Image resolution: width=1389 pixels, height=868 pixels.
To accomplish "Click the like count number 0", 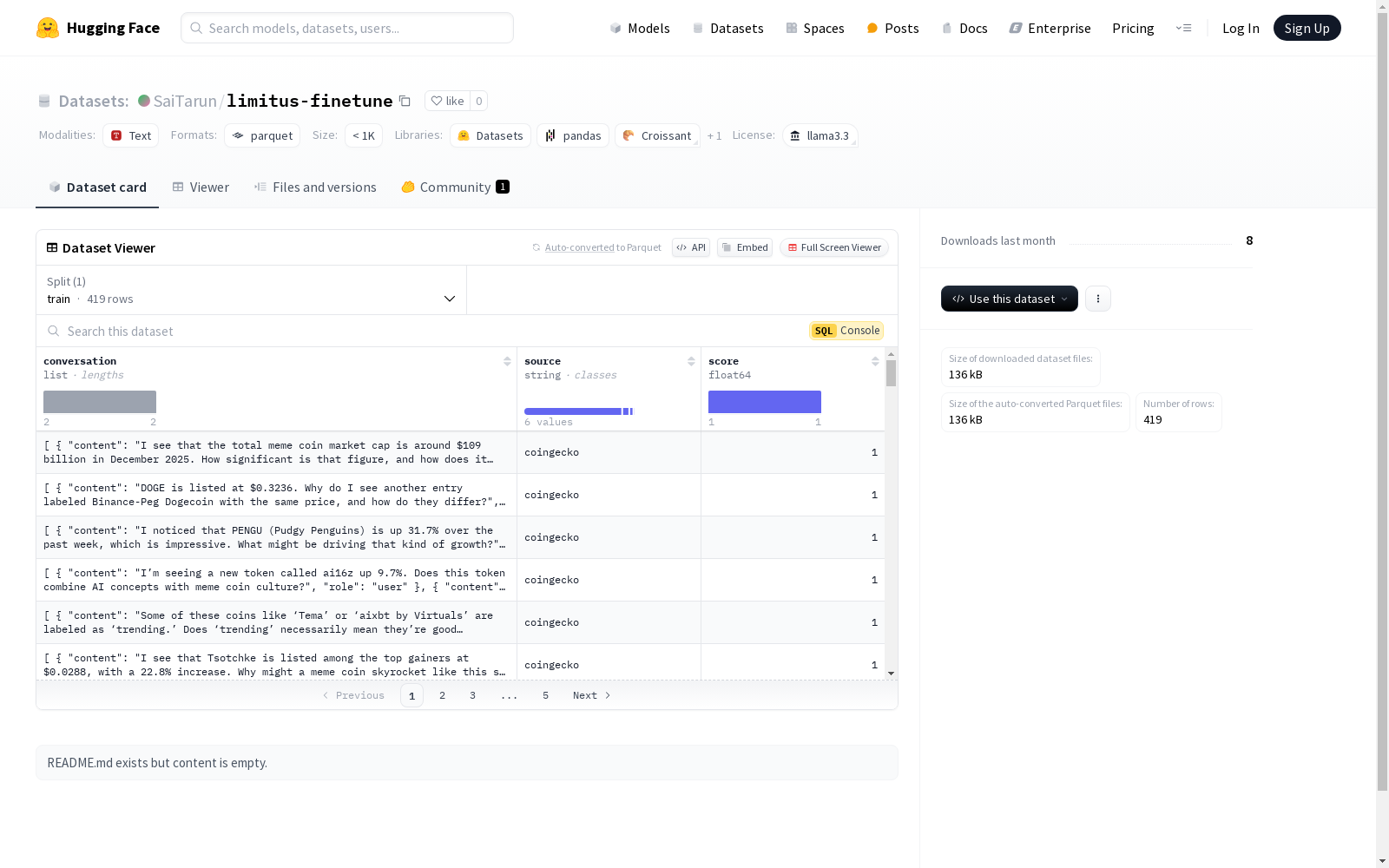I will coord(478,101).
